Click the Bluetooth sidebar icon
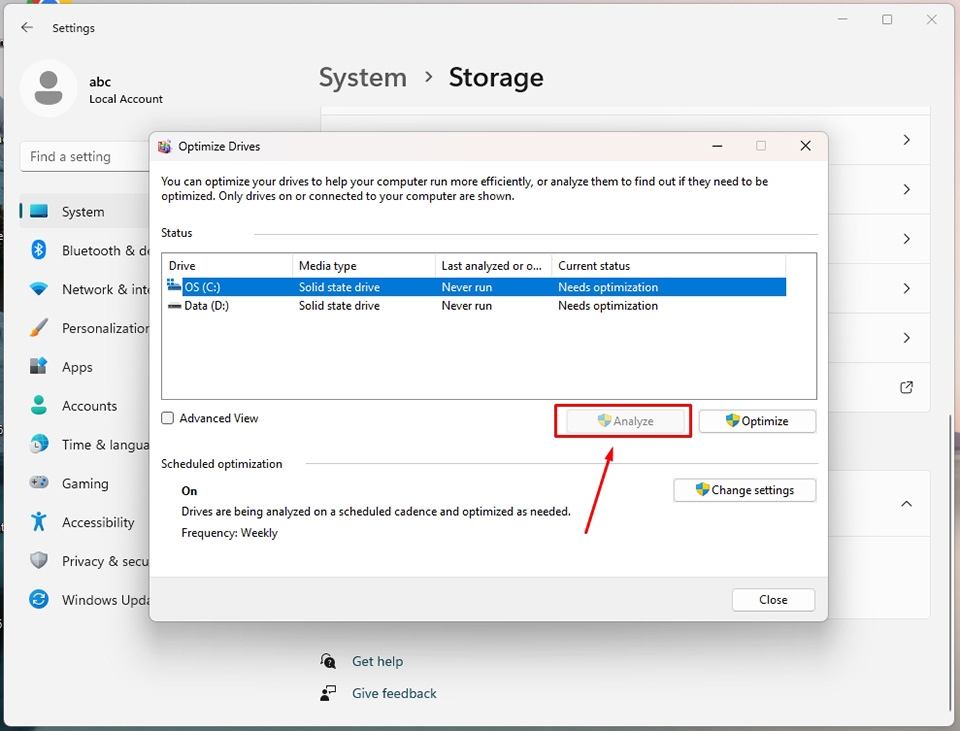 pos(39,250)
